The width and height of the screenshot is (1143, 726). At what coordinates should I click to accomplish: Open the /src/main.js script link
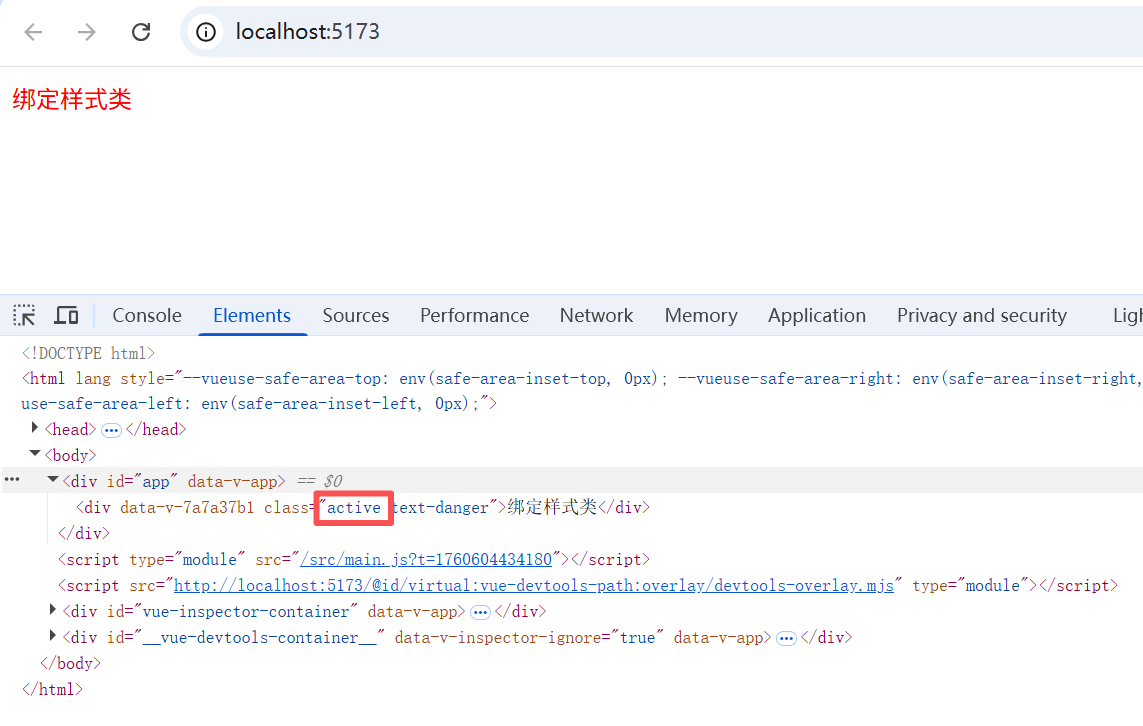[x=426, y=559]
